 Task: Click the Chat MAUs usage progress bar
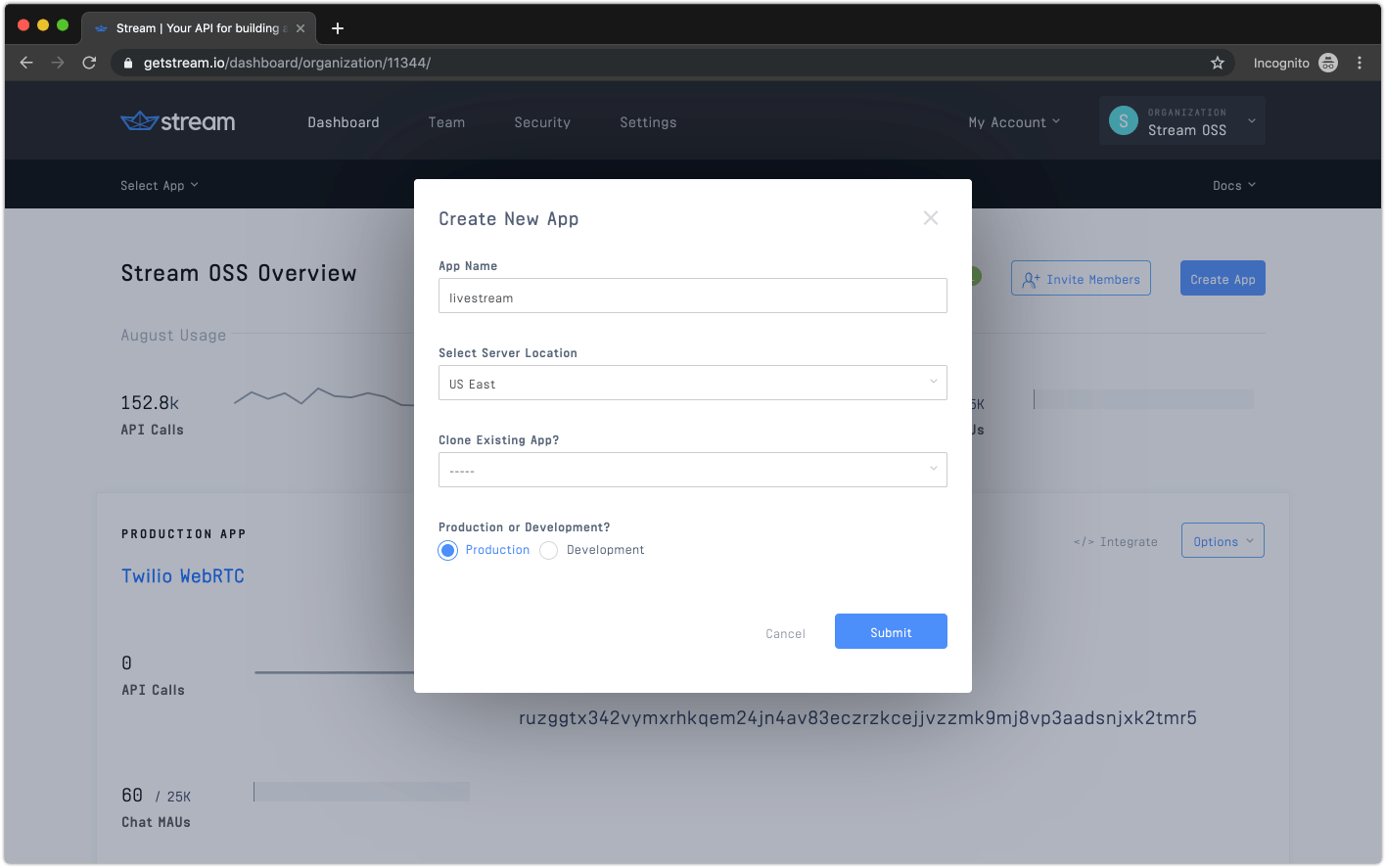(x=361, y=792)
